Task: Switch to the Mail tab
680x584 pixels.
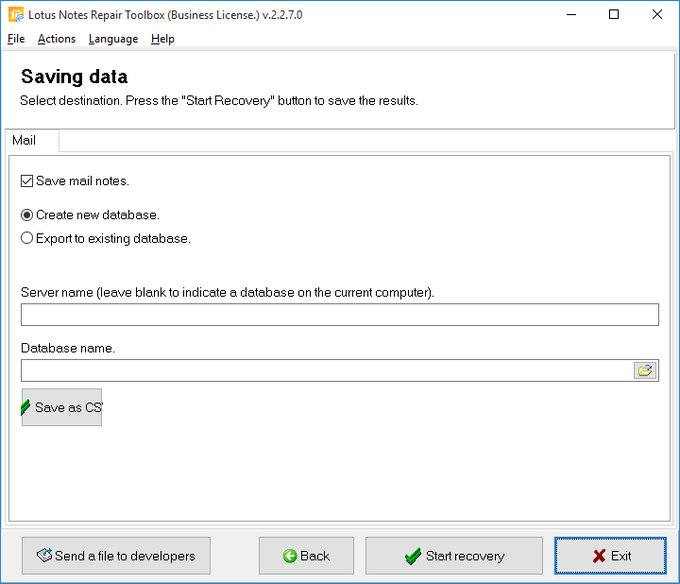Action: click(32, 140)
